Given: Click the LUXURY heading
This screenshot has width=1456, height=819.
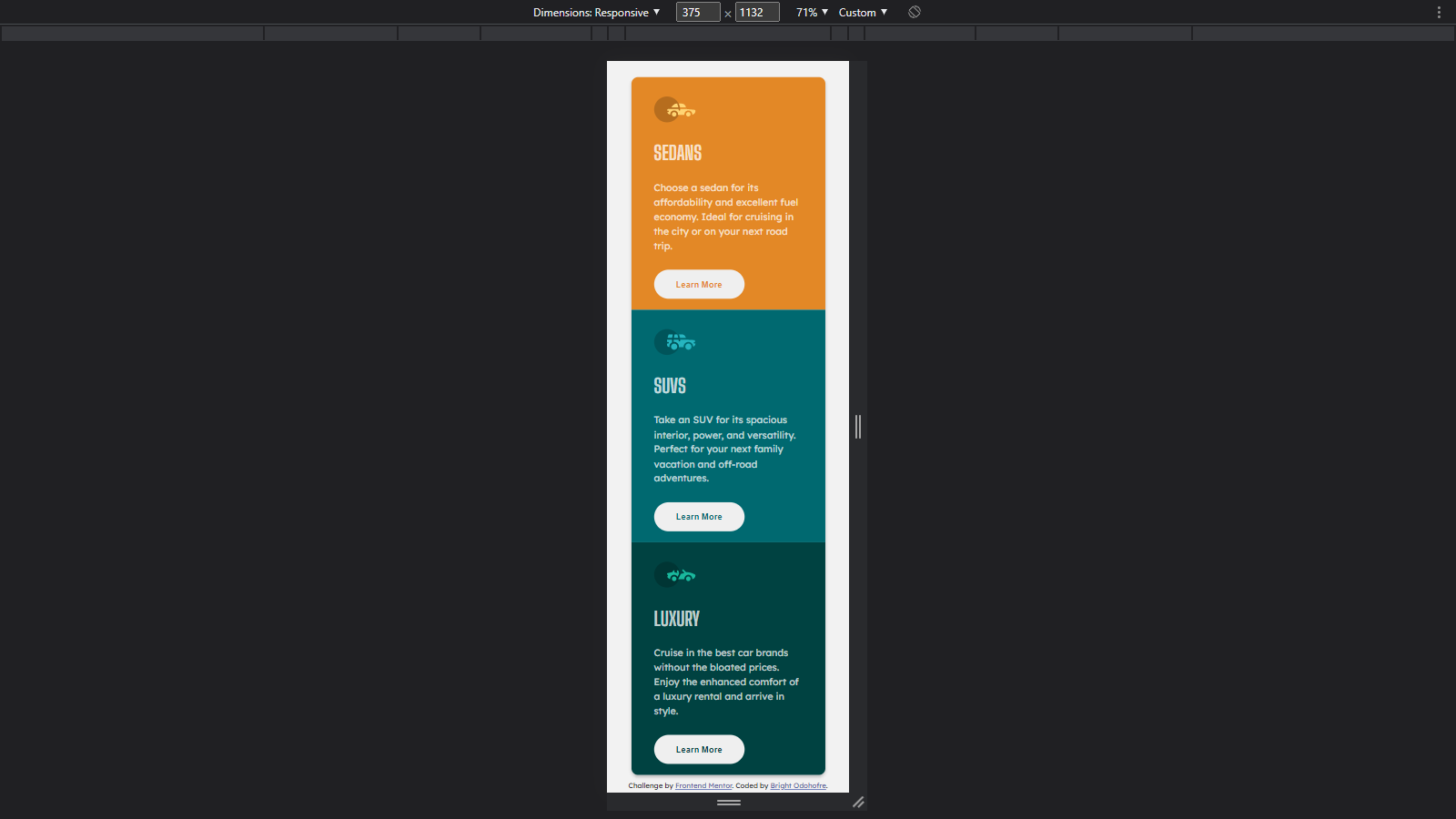Looking at the screenshot, I should (677, 619).
